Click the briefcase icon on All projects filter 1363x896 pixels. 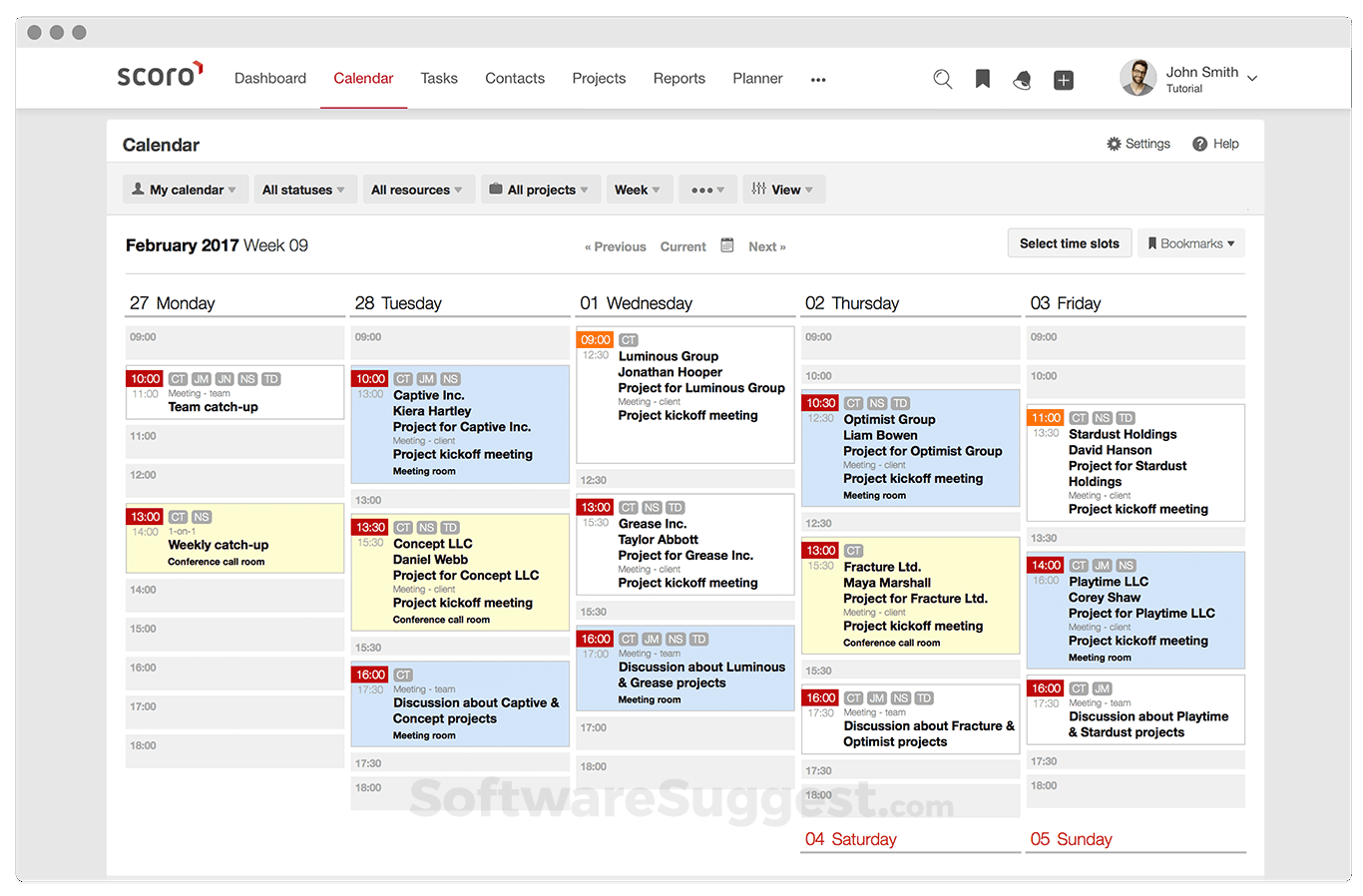496,189
